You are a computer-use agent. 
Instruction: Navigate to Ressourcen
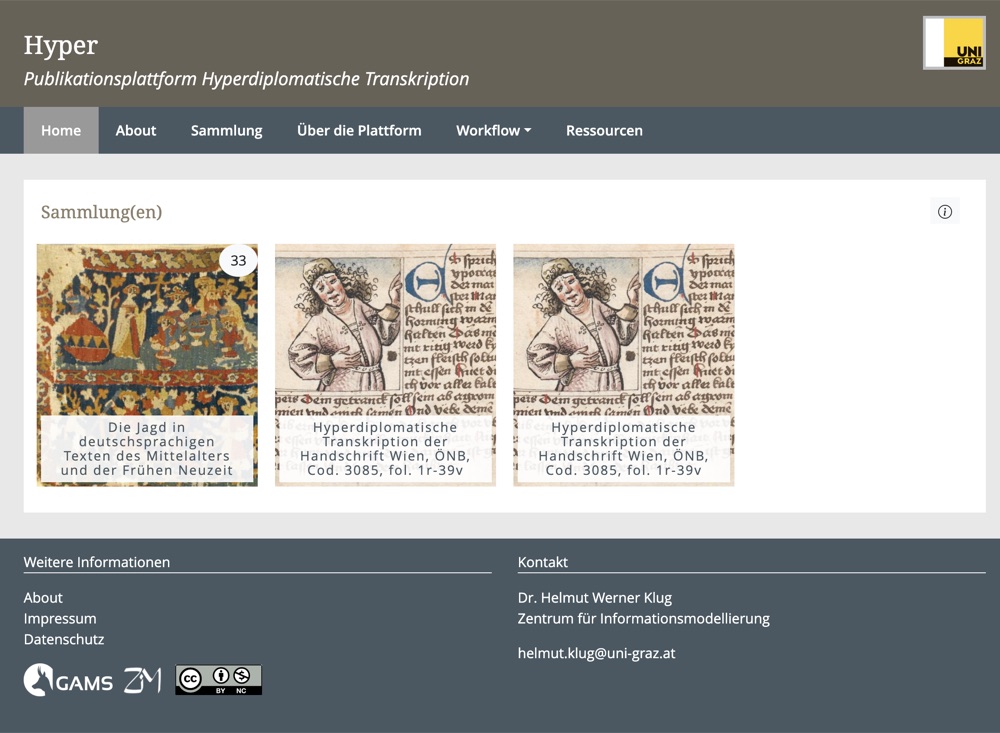tap(604, 130)
